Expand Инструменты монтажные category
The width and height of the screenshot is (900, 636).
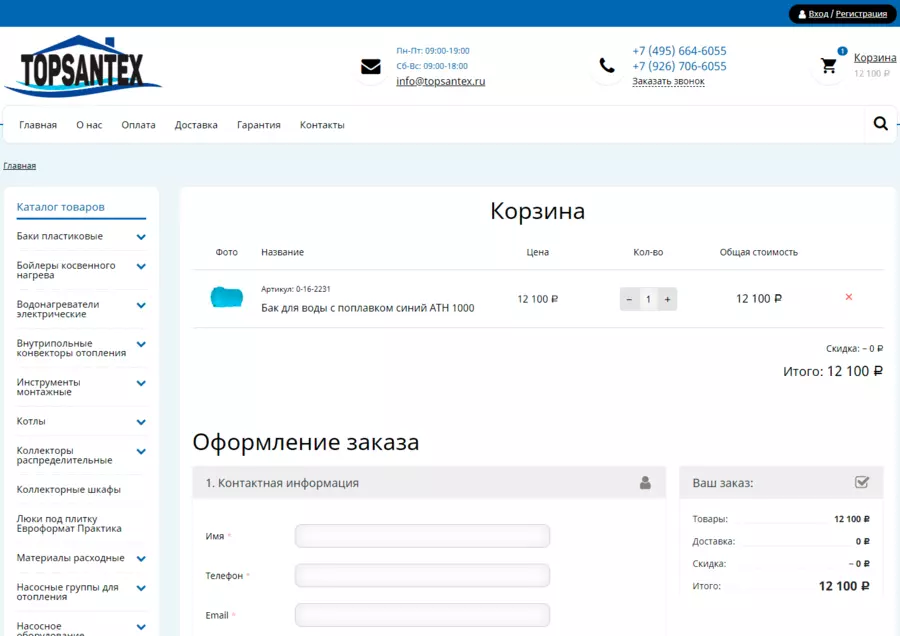coord(141,383)
